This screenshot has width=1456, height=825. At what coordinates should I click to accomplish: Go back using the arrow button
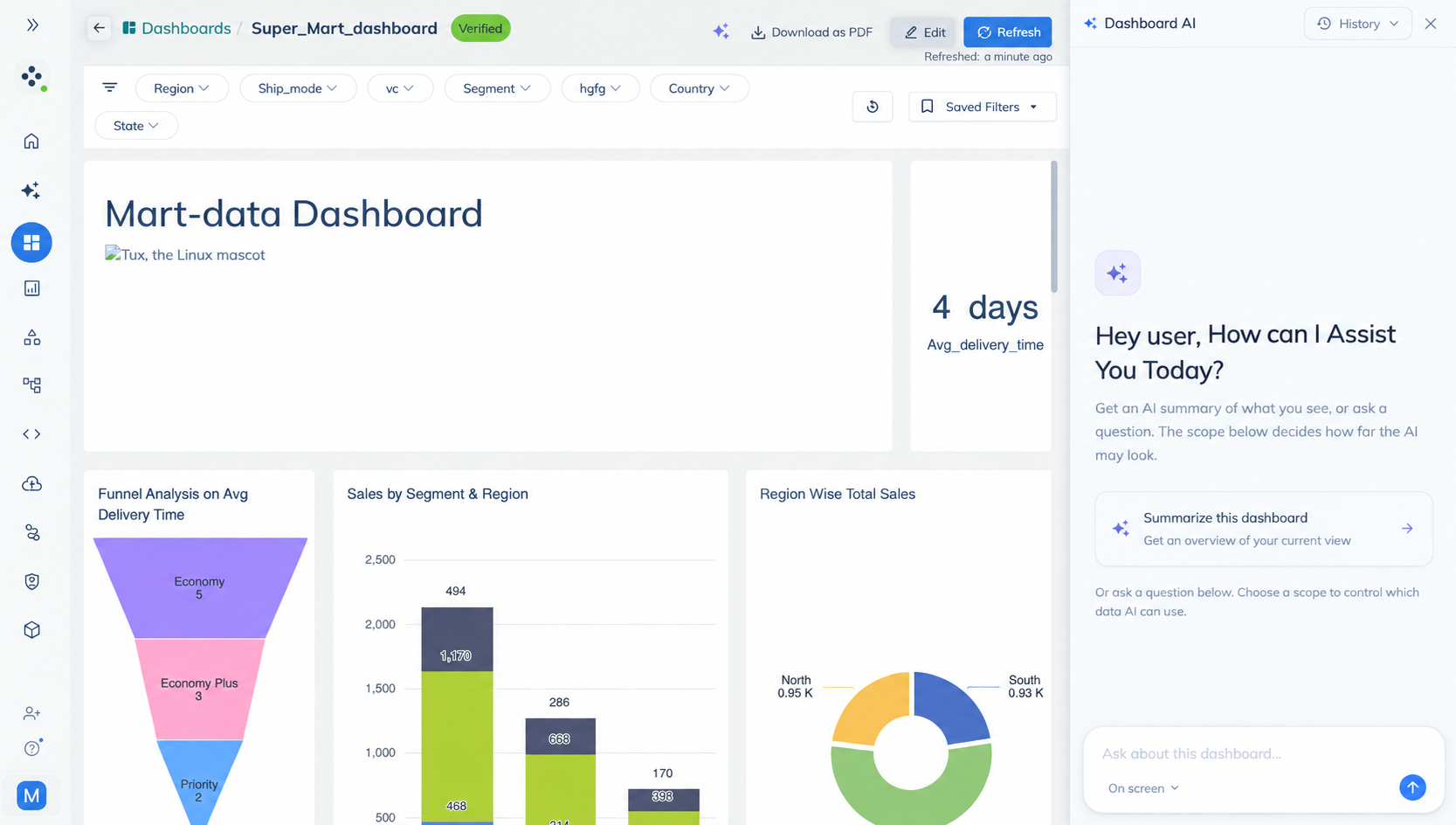point(99,28)
